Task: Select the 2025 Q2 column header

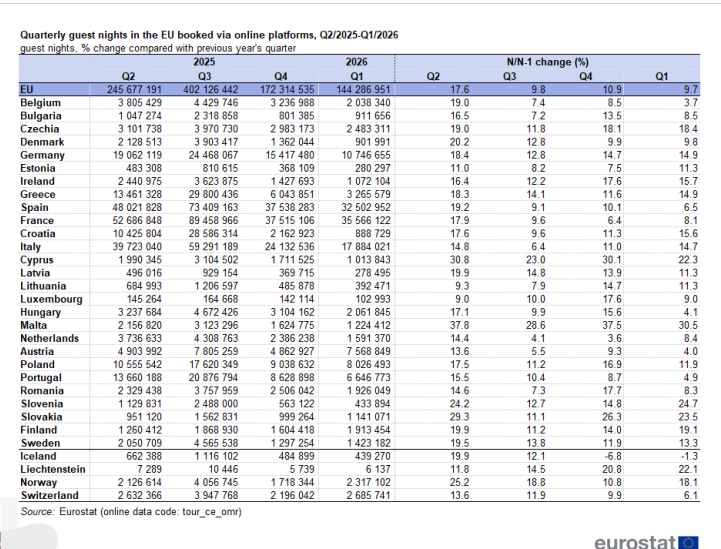Action: click(x=128, y=76)
